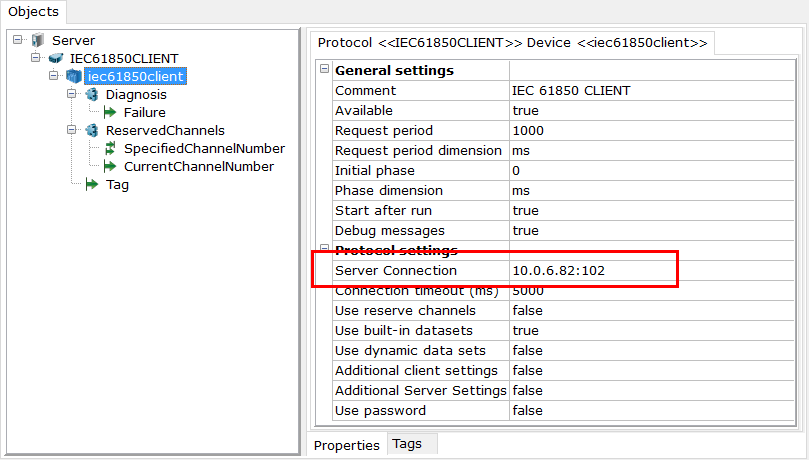Edit the Use reserve channels value
The image size is (809, 460).
point(652,310)
